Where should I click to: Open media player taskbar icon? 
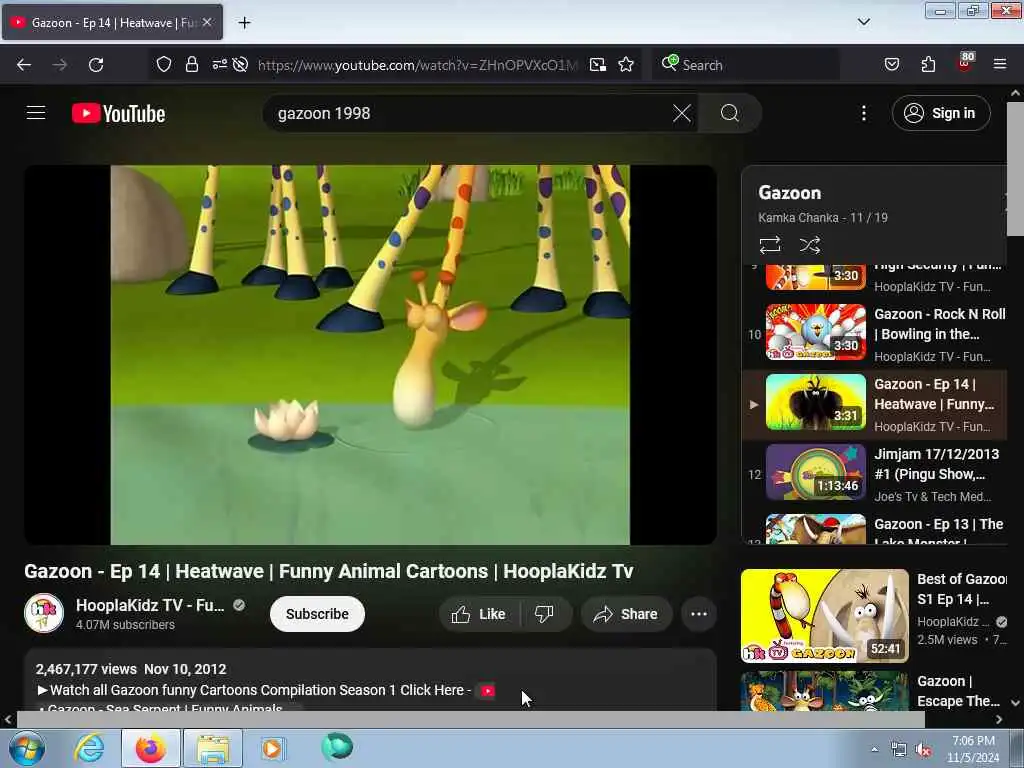click(273, 748)
